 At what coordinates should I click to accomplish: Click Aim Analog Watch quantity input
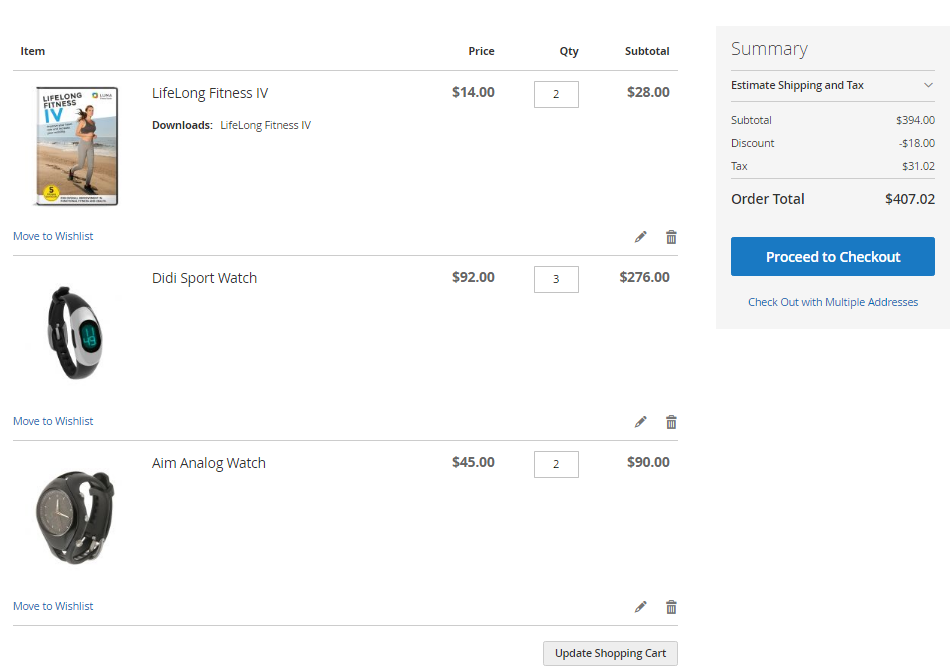tap(556, 464)
